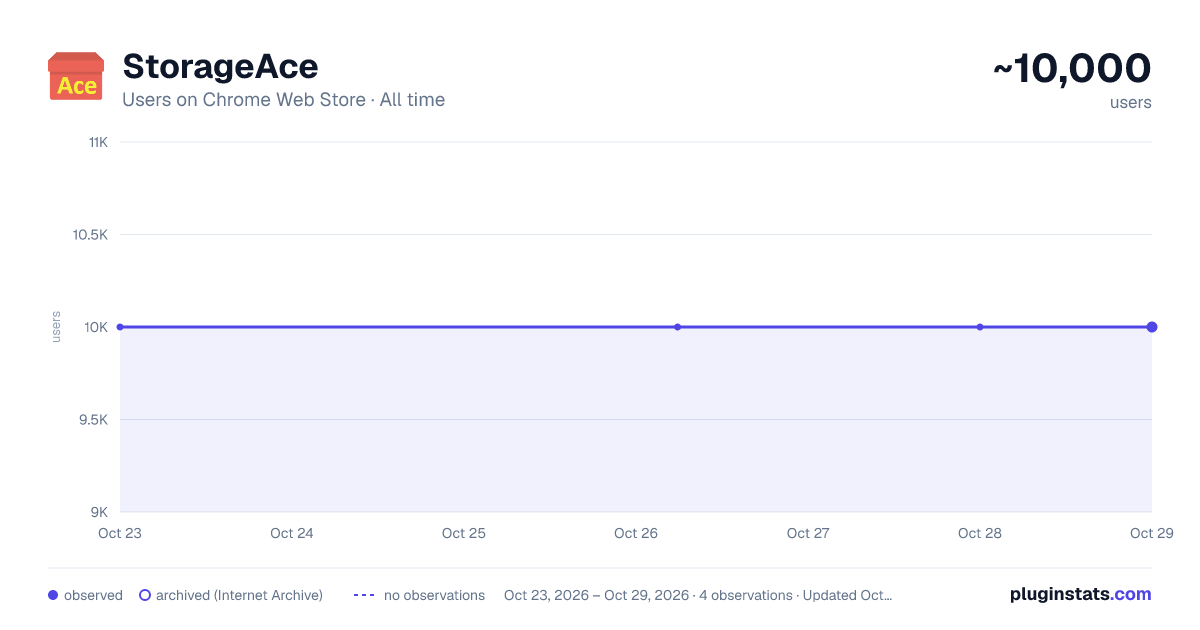Image resolution: width=1200 pixels, height=630 pixels.
Task: Click the StorageAce title
Action: tap(220, 66)
